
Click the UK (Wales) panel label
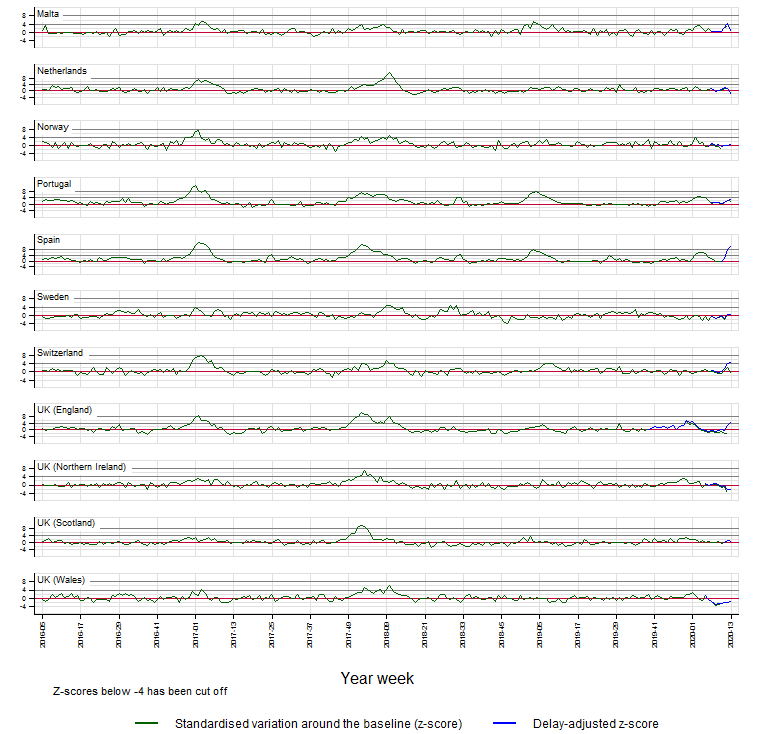click(61, 580)
